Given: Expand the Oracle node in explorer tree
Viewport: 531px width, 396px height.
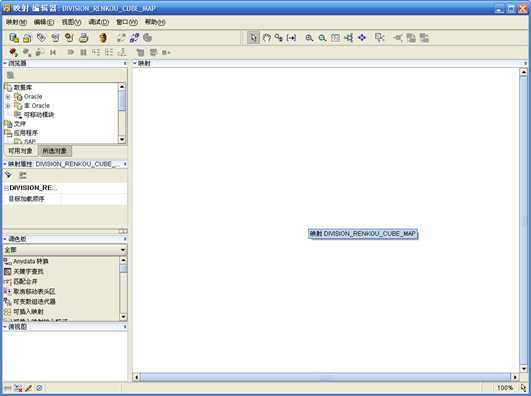Looking at the screenshot, I should tap(8, 97).
